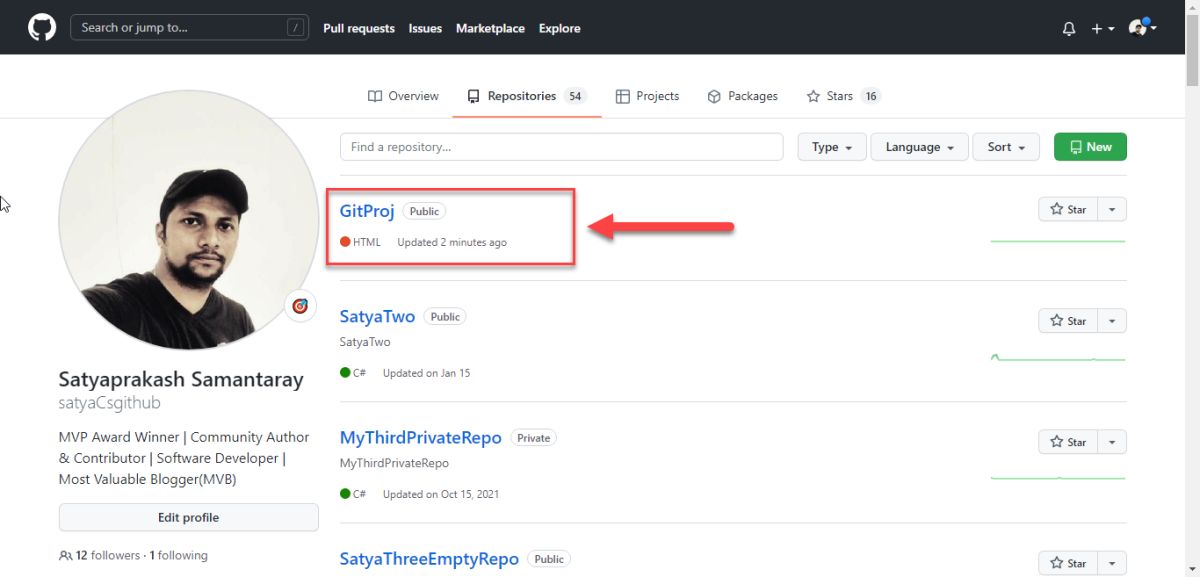Viewport: 1200px width, 577px height.
Task: Open the MyThirdPrivateRepo repository
Action: coord(421,437)
